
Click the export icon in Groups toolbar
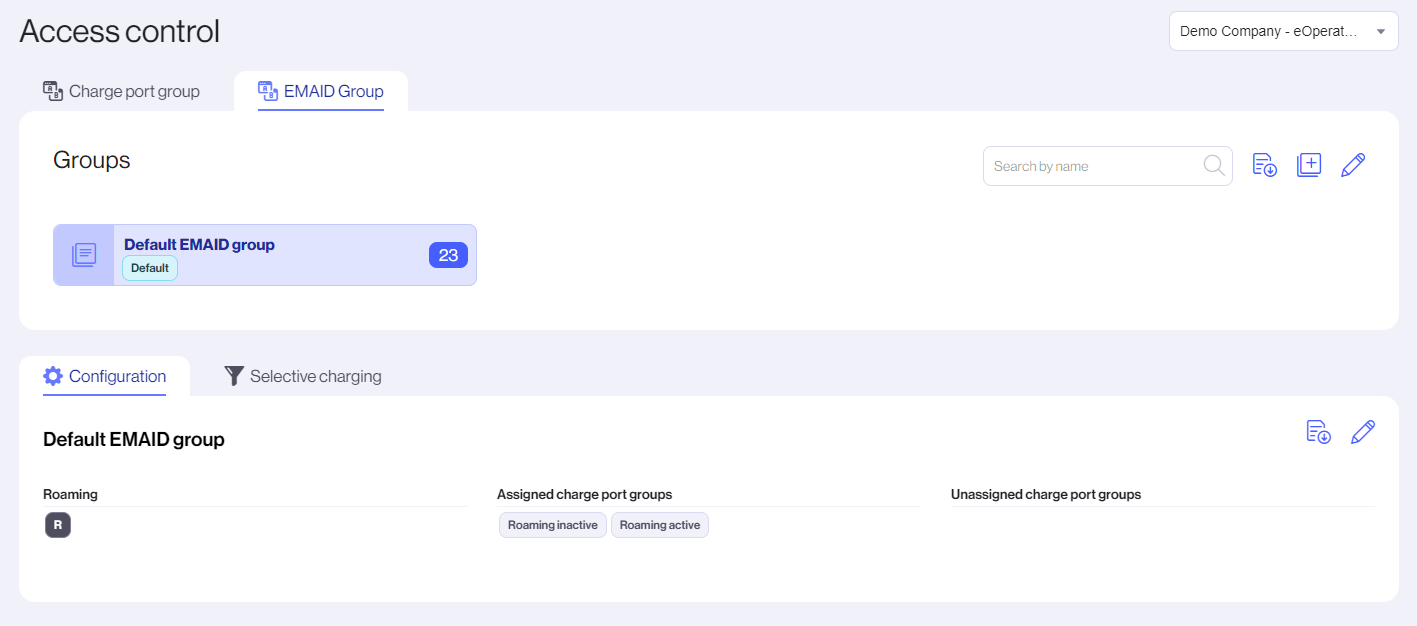pos(1264,166)
